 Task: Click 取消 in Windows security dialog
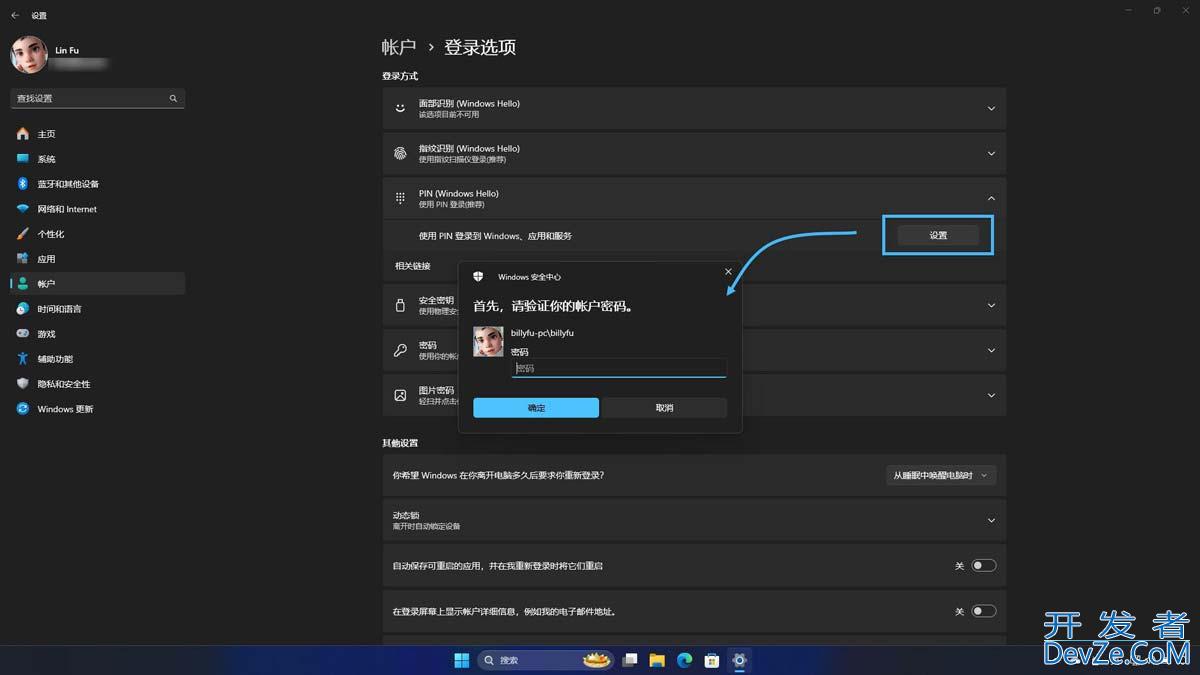664,408
